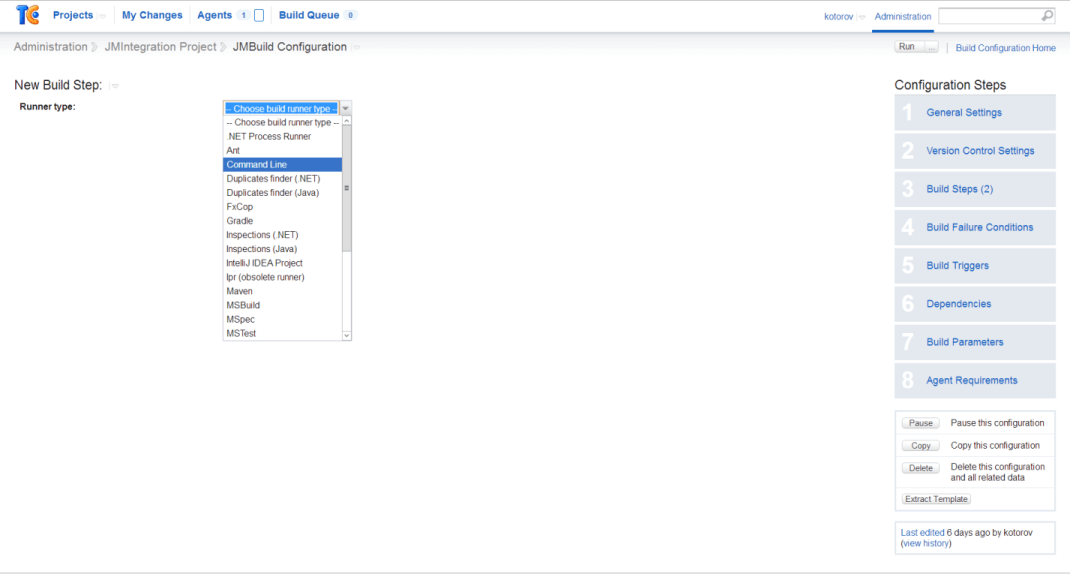Open Build Steps (2) step
Image resolution: width=1070 pixels, height=583 pixels.
974,189
